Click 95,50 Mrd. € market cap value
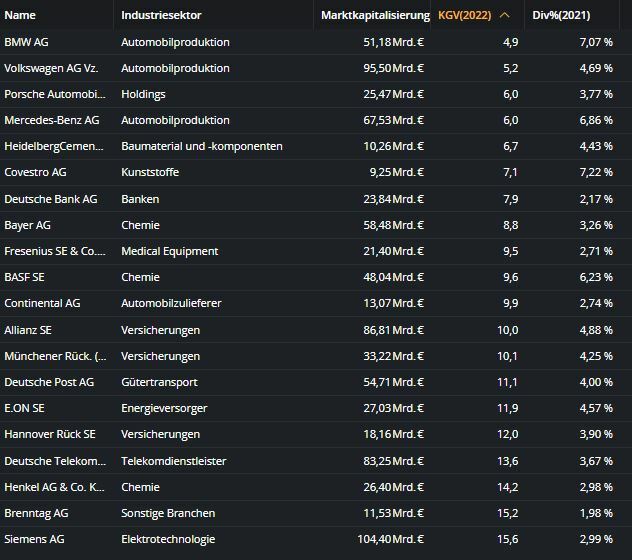 click(393, 68)
